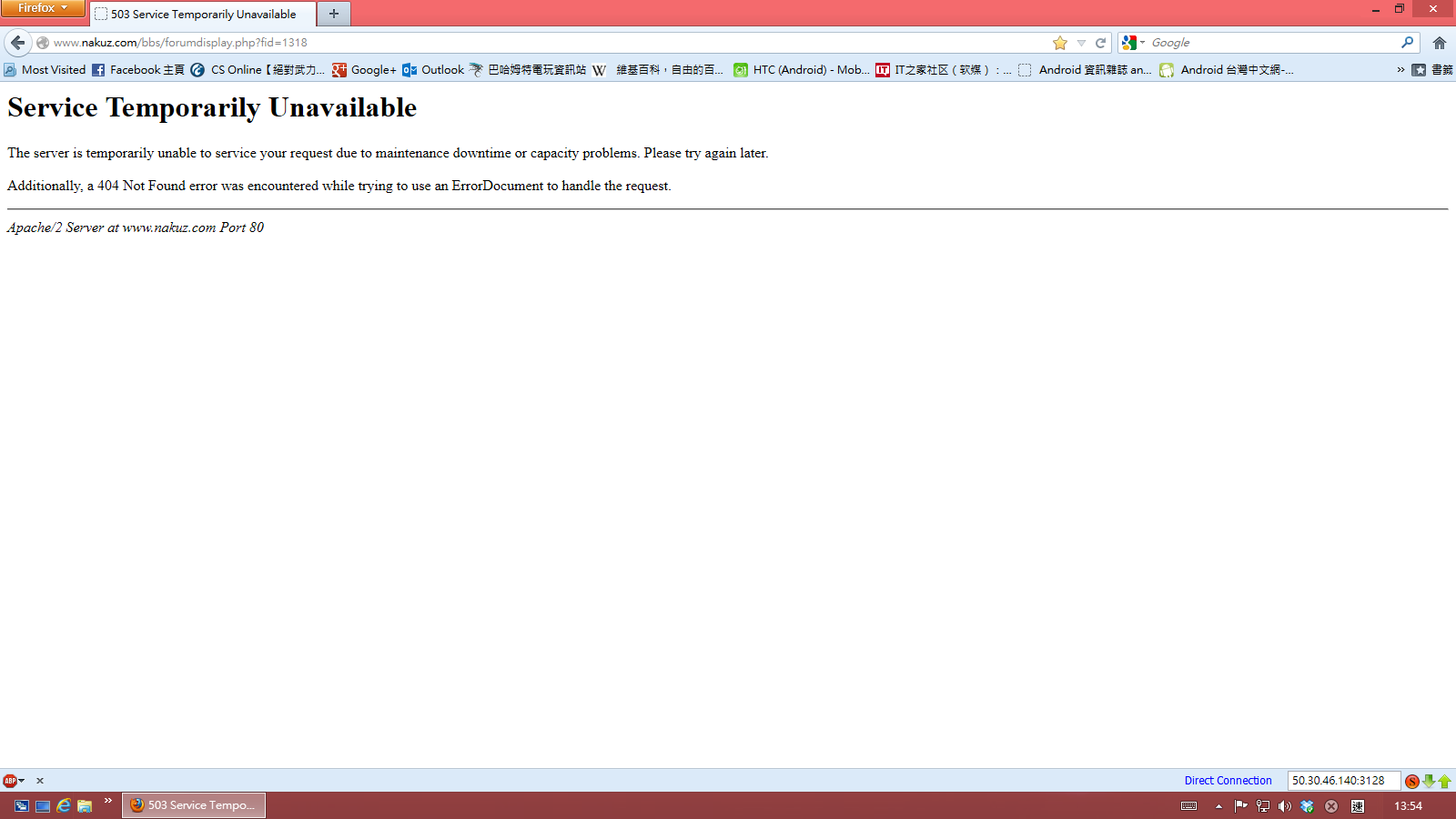Image resolution: width=1456 pixels, height=819 pixels.
Task: Open the Adblock Plus icon in add-on bar
Action: click(10, 781)
